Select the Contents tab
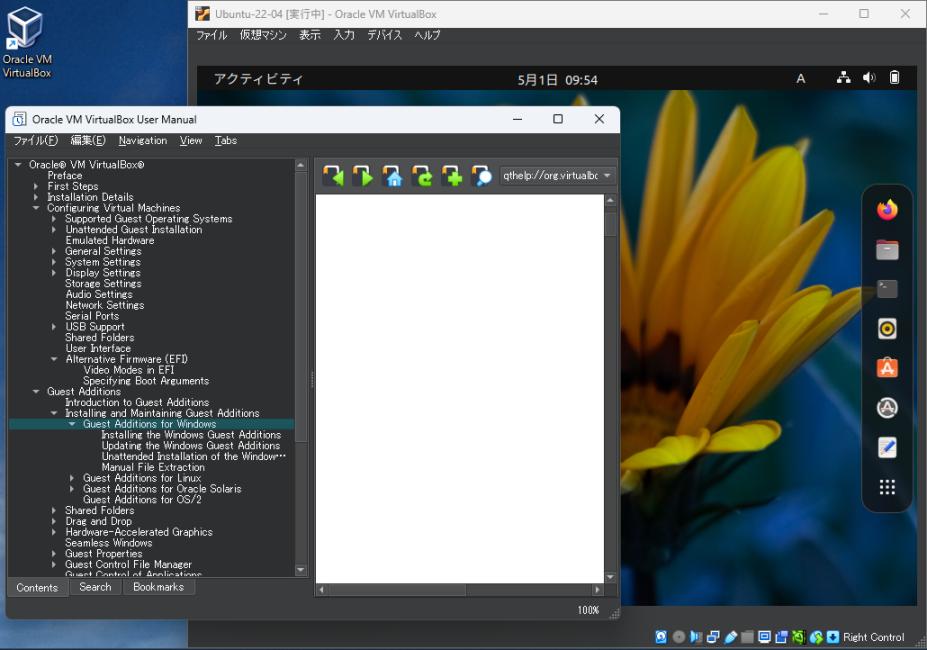Viewport: 927px width, 650px height. [37, 587]
